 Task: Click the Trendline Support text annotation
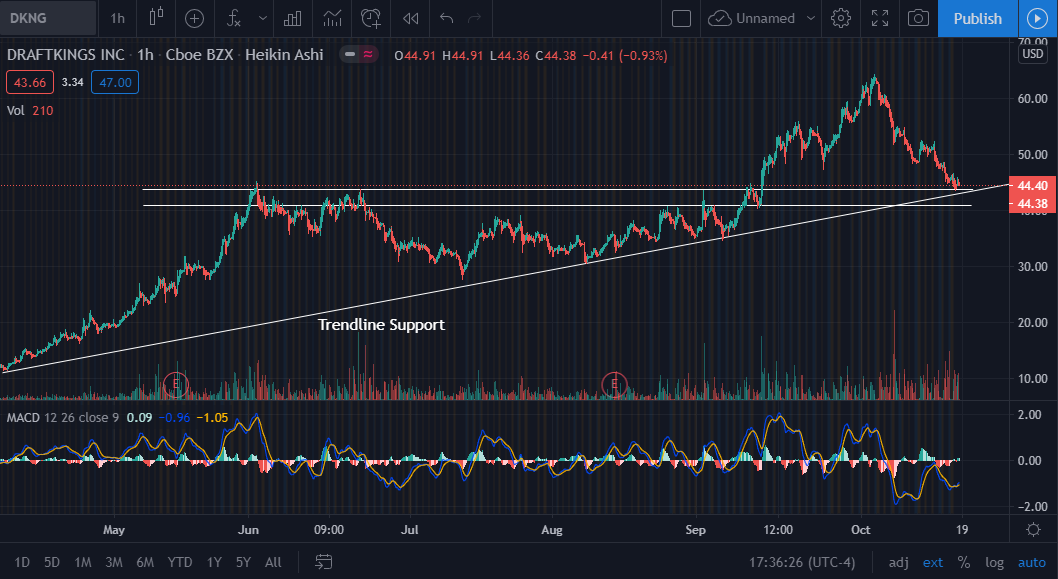pos(381,325)
